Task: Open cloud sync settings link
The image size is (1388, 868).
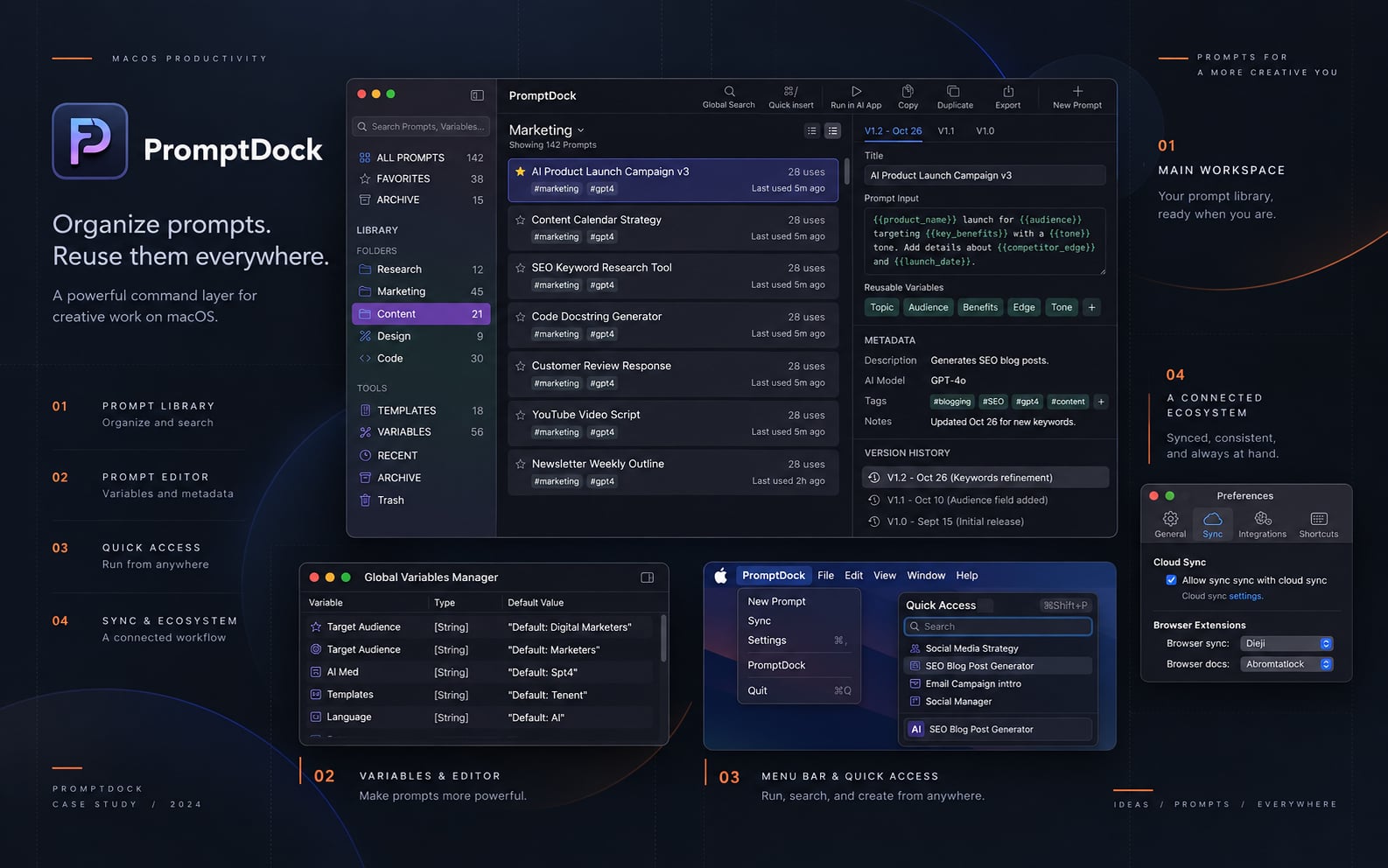Action: (x=1245, y=597)
